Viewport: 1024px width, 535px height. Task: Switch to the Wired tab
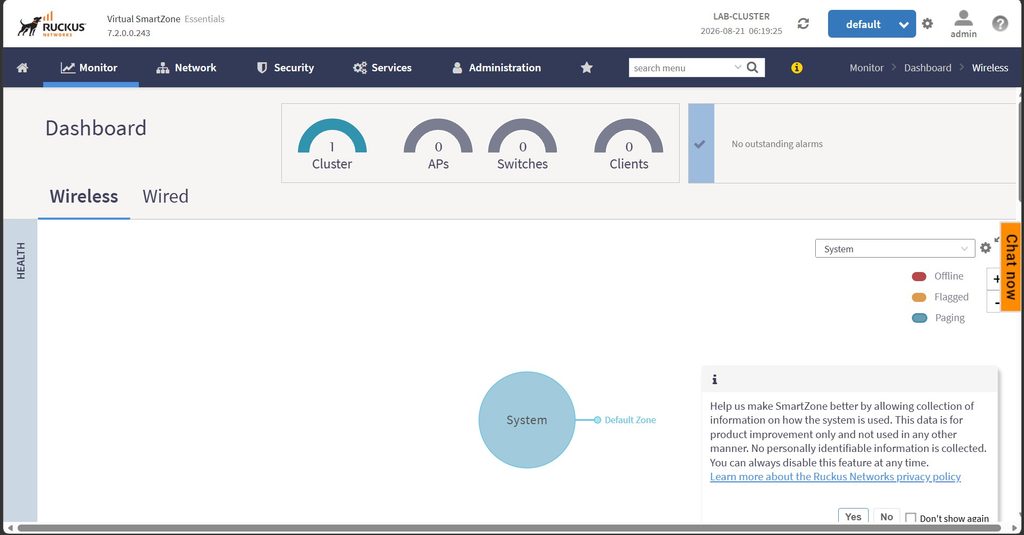pos(165,197)
